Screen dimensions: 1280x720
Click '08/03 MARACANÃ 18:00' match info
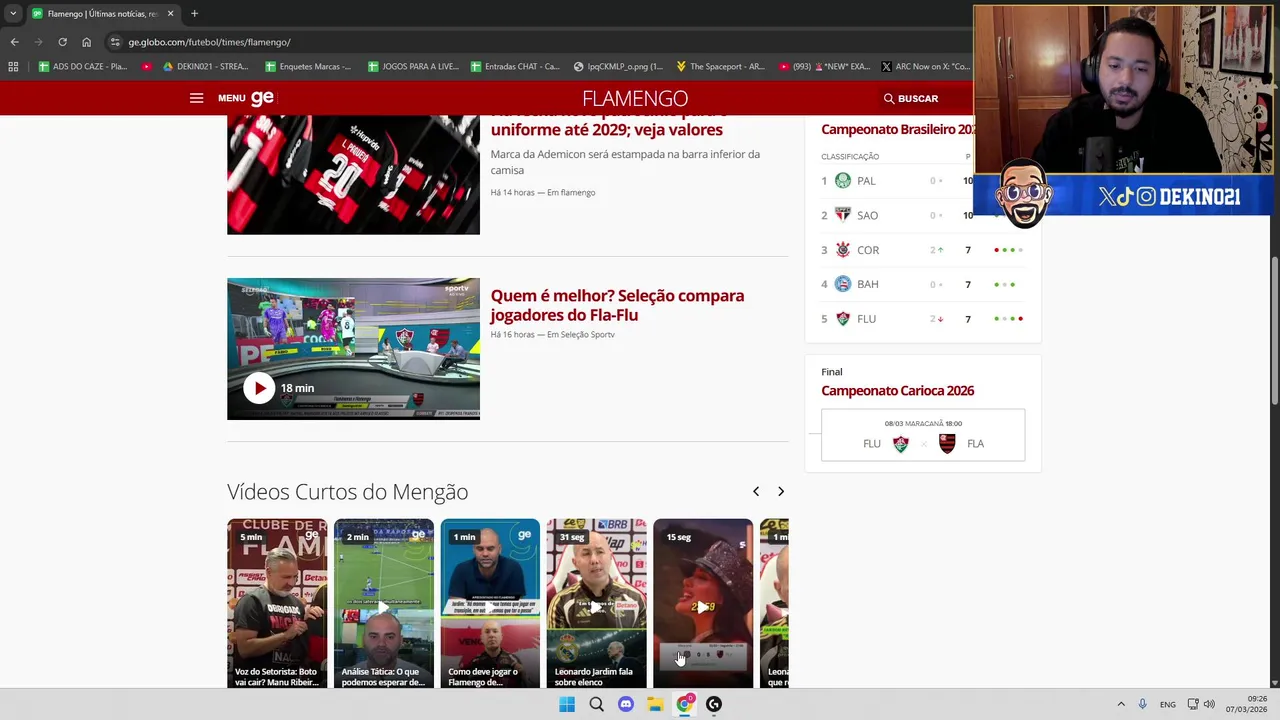[923, 423]
